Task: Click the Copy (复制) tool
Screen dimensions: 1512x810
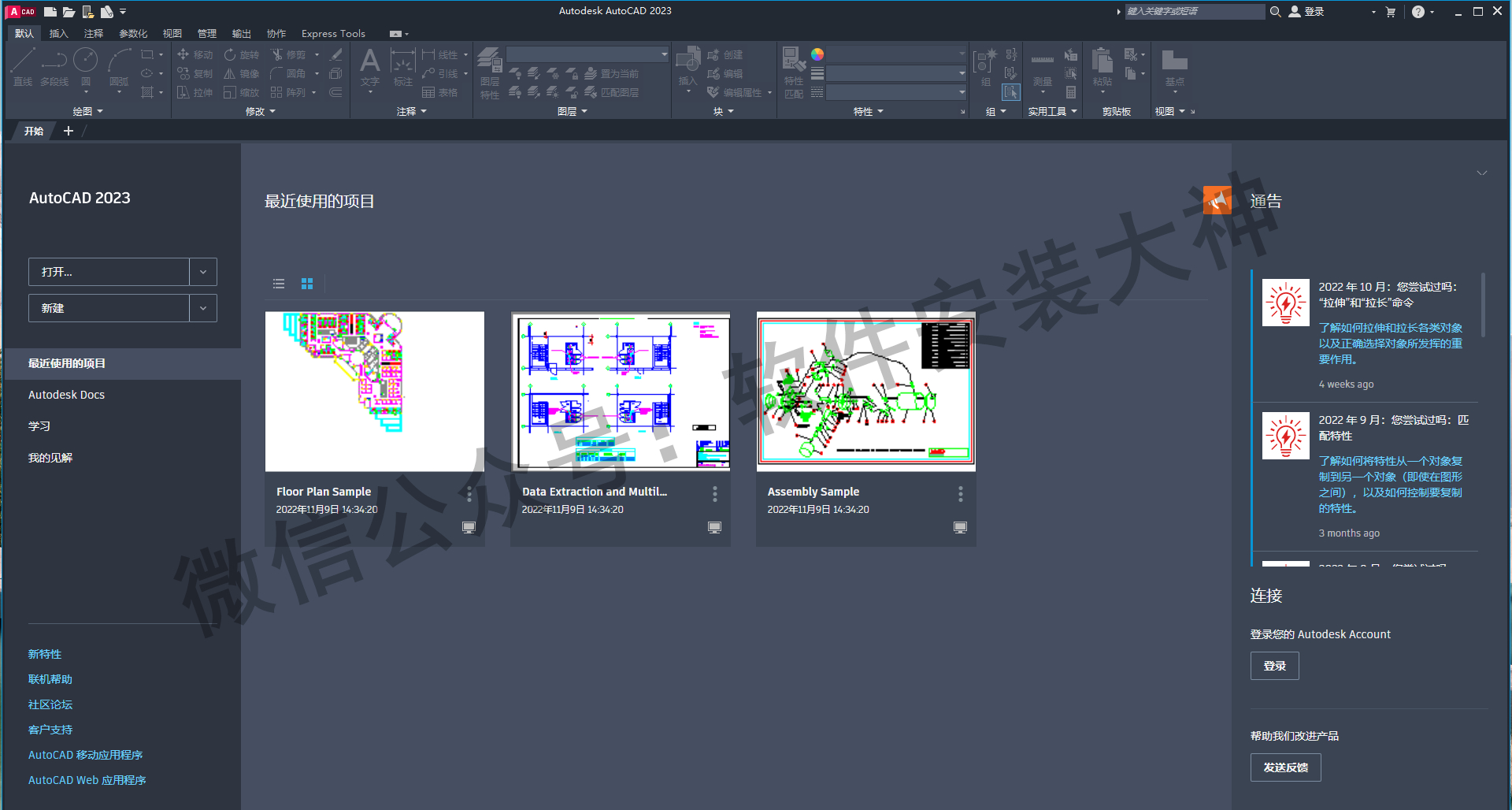Action: 195,73
